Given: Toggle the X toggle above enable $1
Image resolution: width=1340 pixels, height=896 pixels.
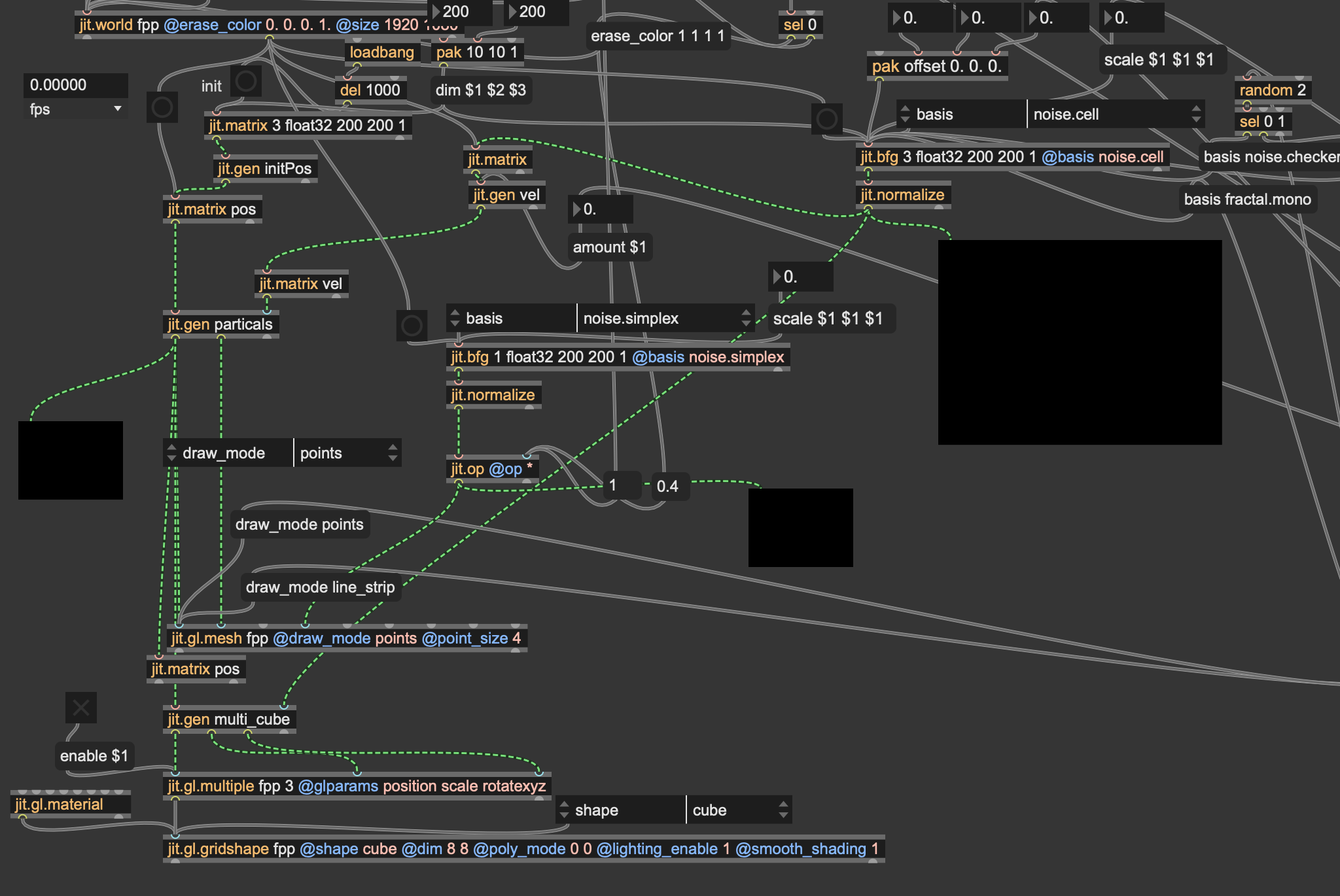Looking at the screenshot, I should 81,708.
